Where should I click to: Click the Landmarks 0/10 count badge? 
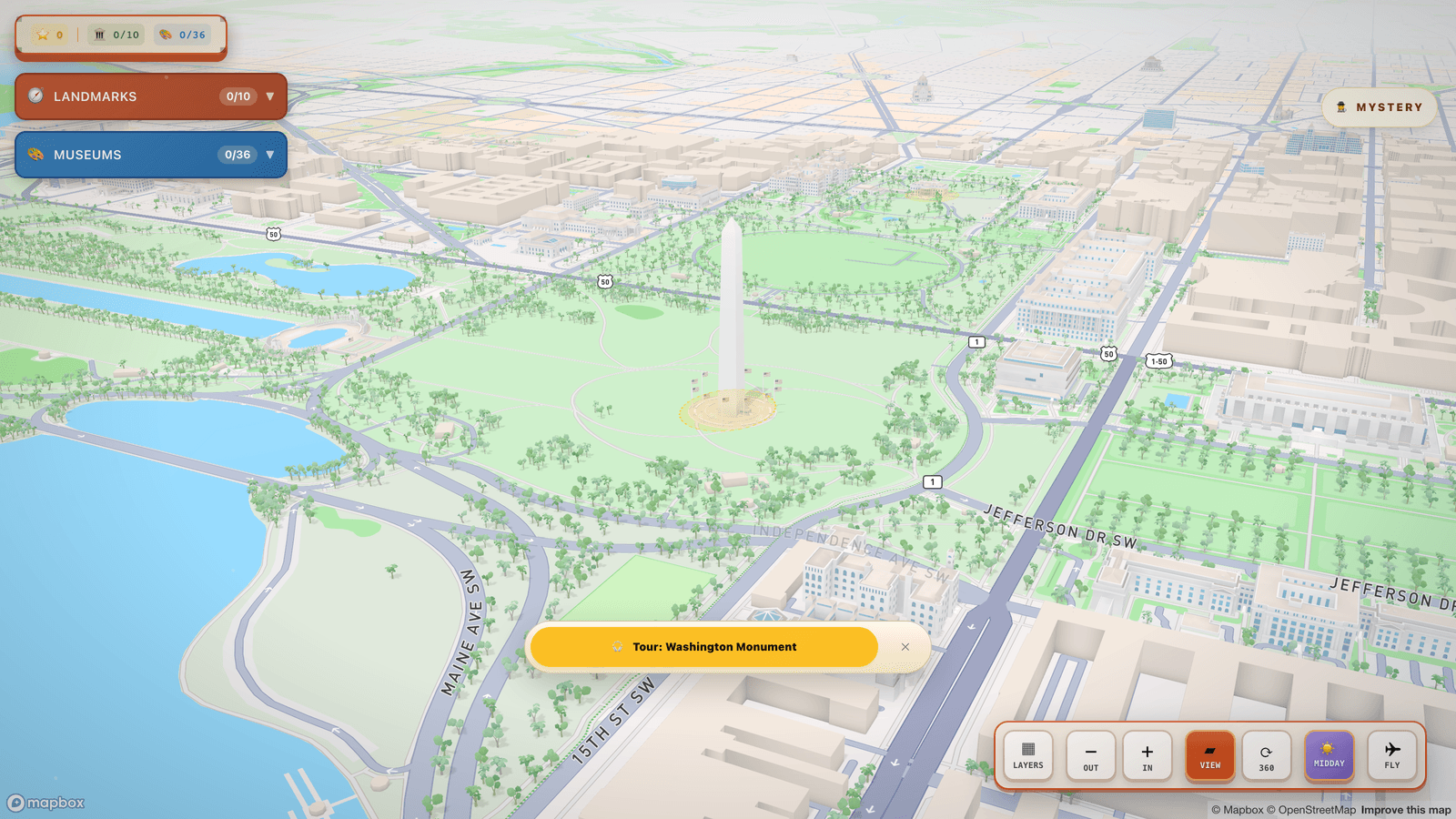point(238,96)
